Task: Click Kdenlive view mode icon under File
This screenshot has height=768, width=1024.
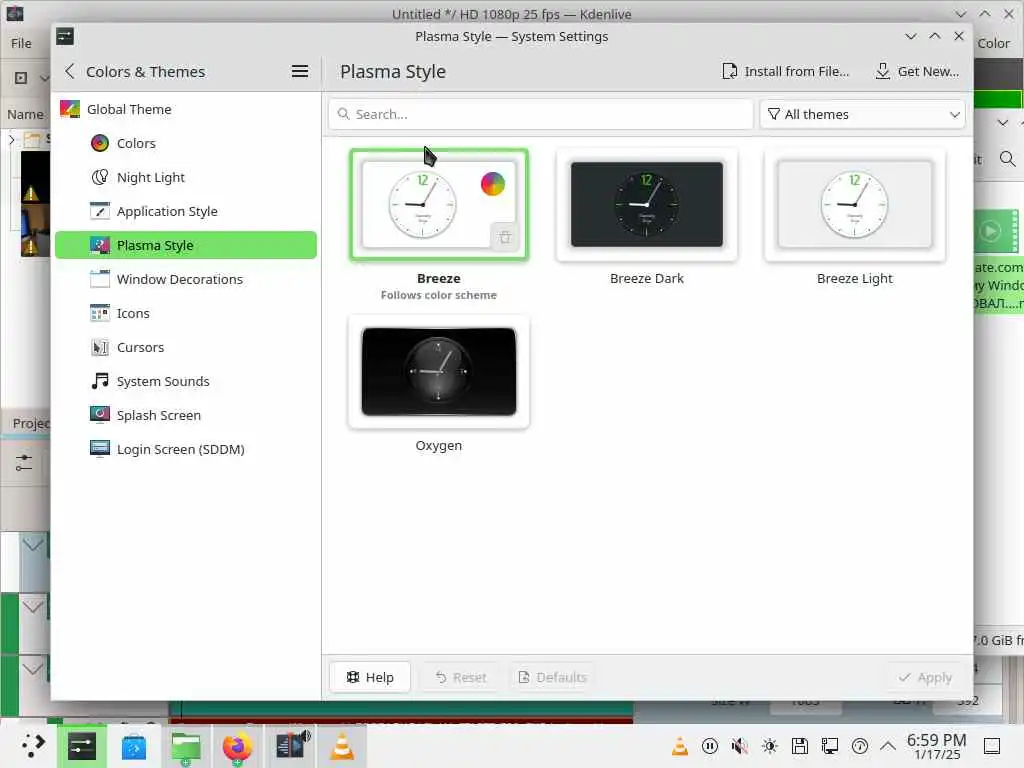Action: [21, 78]
